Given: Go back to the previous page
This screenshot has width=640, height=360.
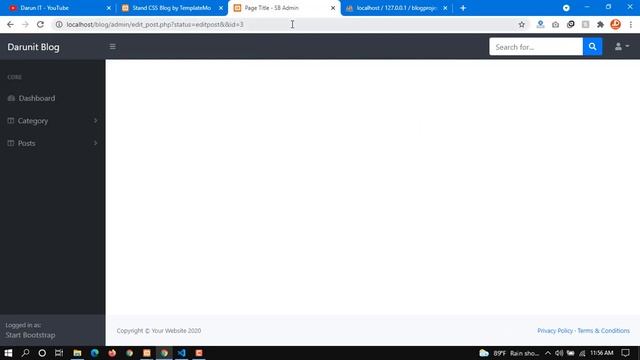Looking at the screenshot, I should point(10,24).
